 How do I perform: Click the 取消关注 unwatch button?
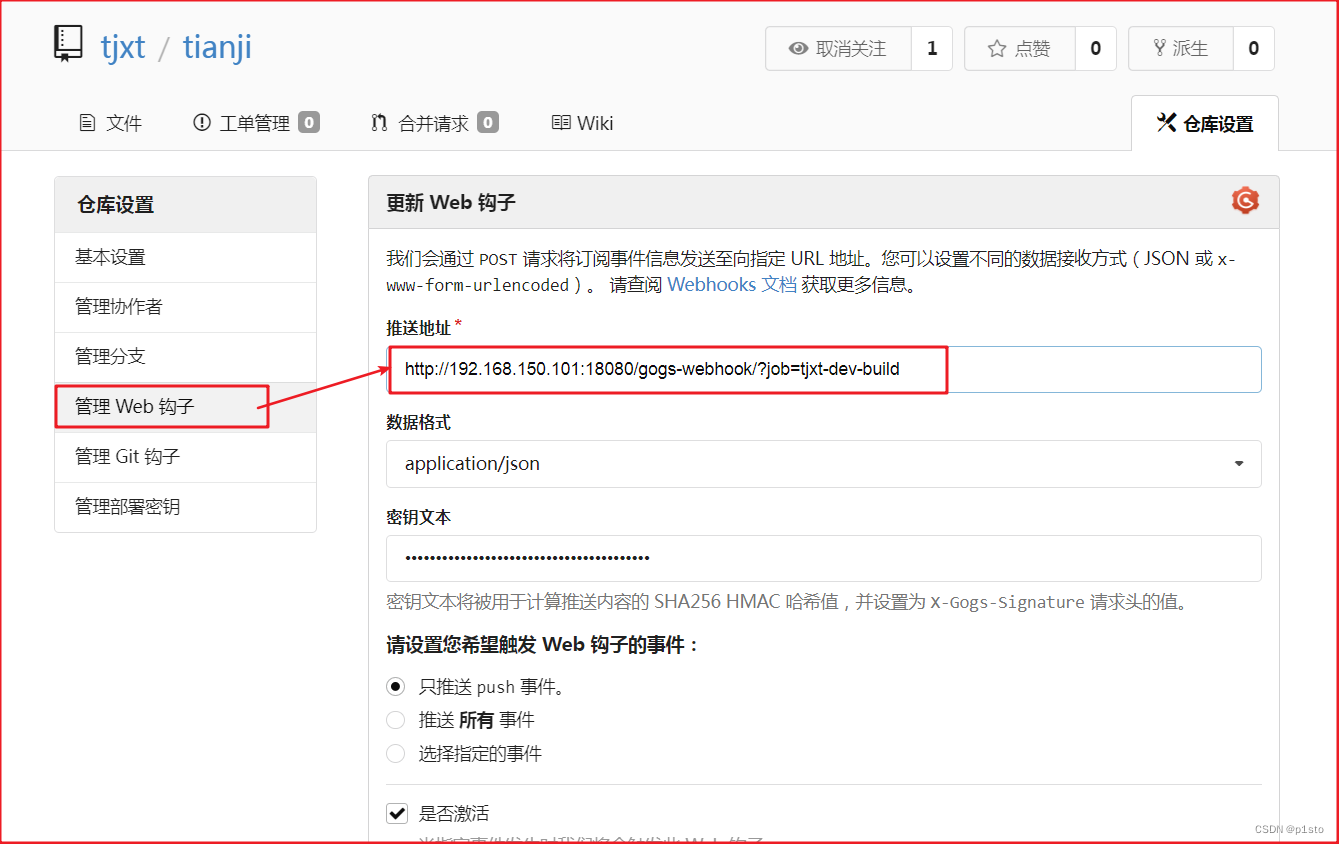pos(838,48)
